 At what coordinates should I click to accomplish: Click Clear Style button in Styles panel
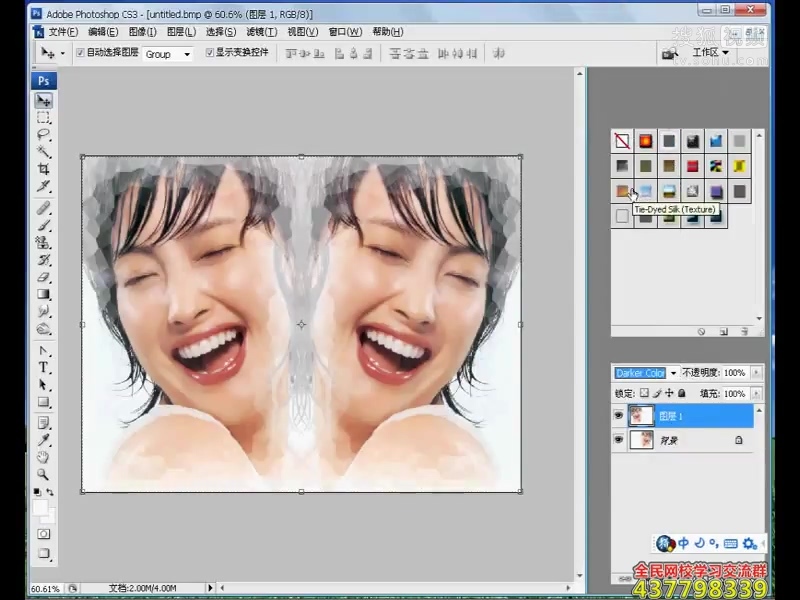702,332
